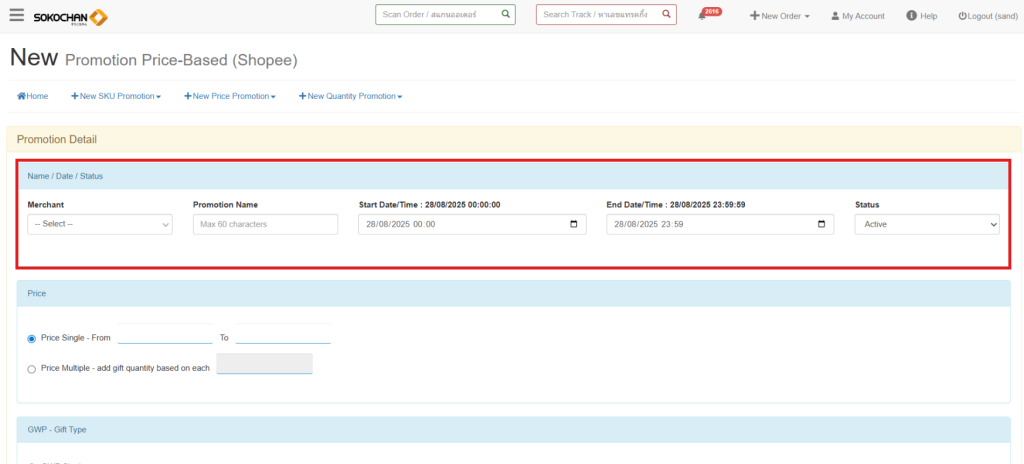The width and height of the screenshot is (1024, 464).
Task: Open the notification bell with 2616 badge
Action: (703, 16)
